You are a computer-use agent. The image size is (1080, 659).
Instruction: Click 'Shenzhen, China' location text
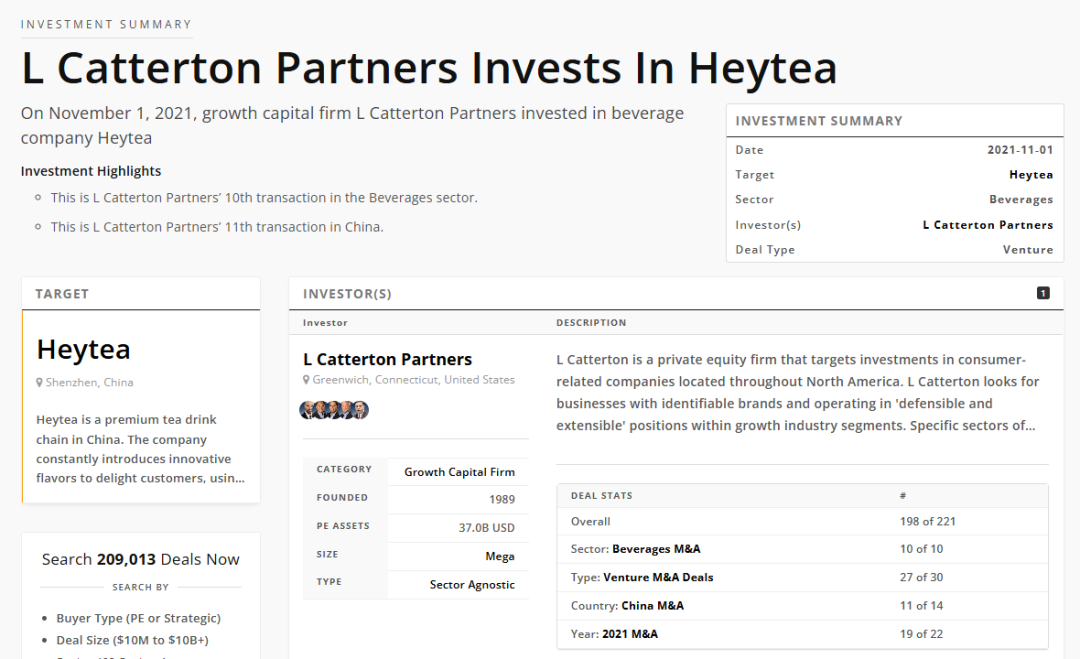90,383
